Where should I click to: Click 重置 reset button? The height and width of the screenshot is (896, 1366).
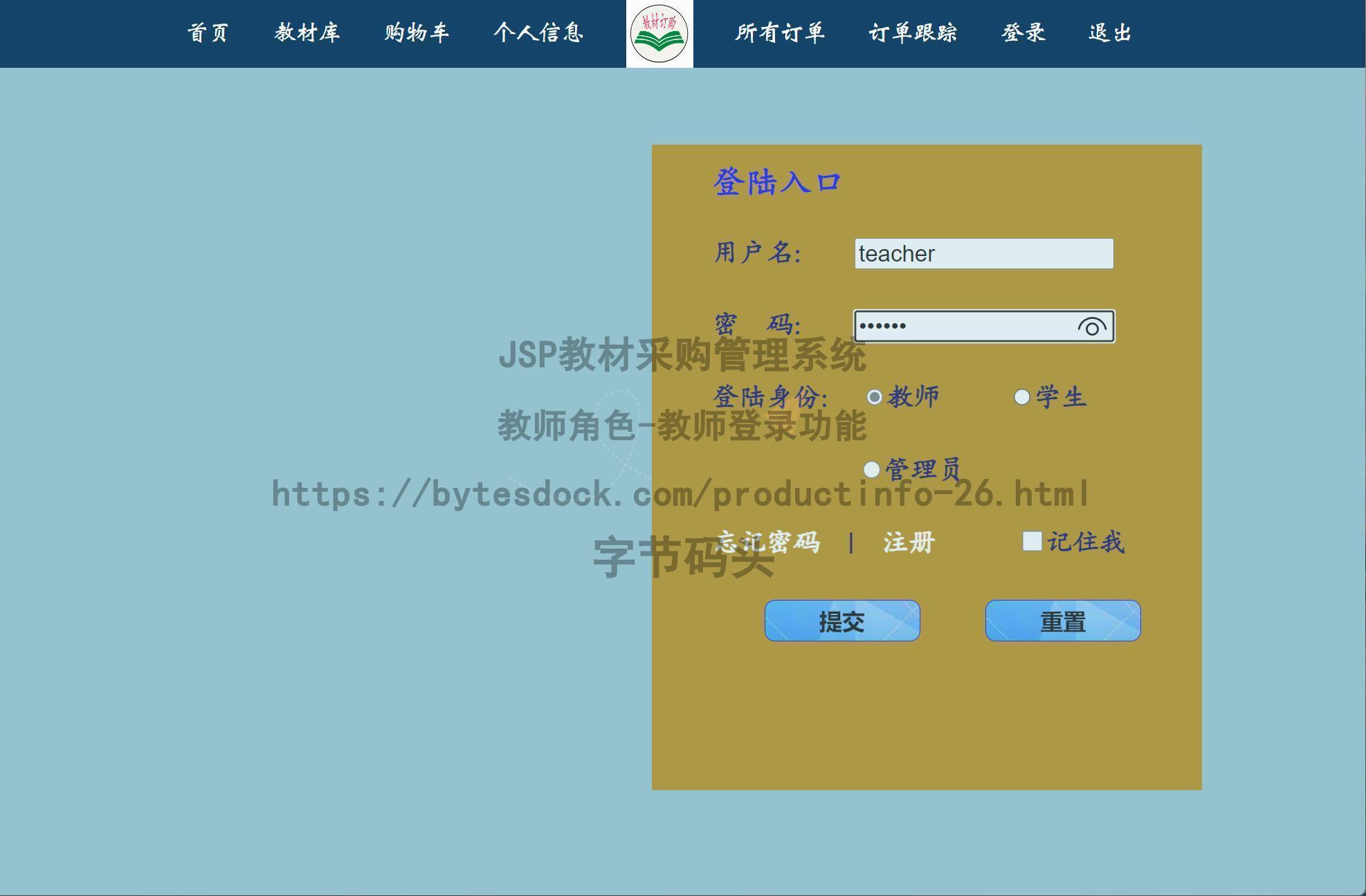[x=1062, y=621]
